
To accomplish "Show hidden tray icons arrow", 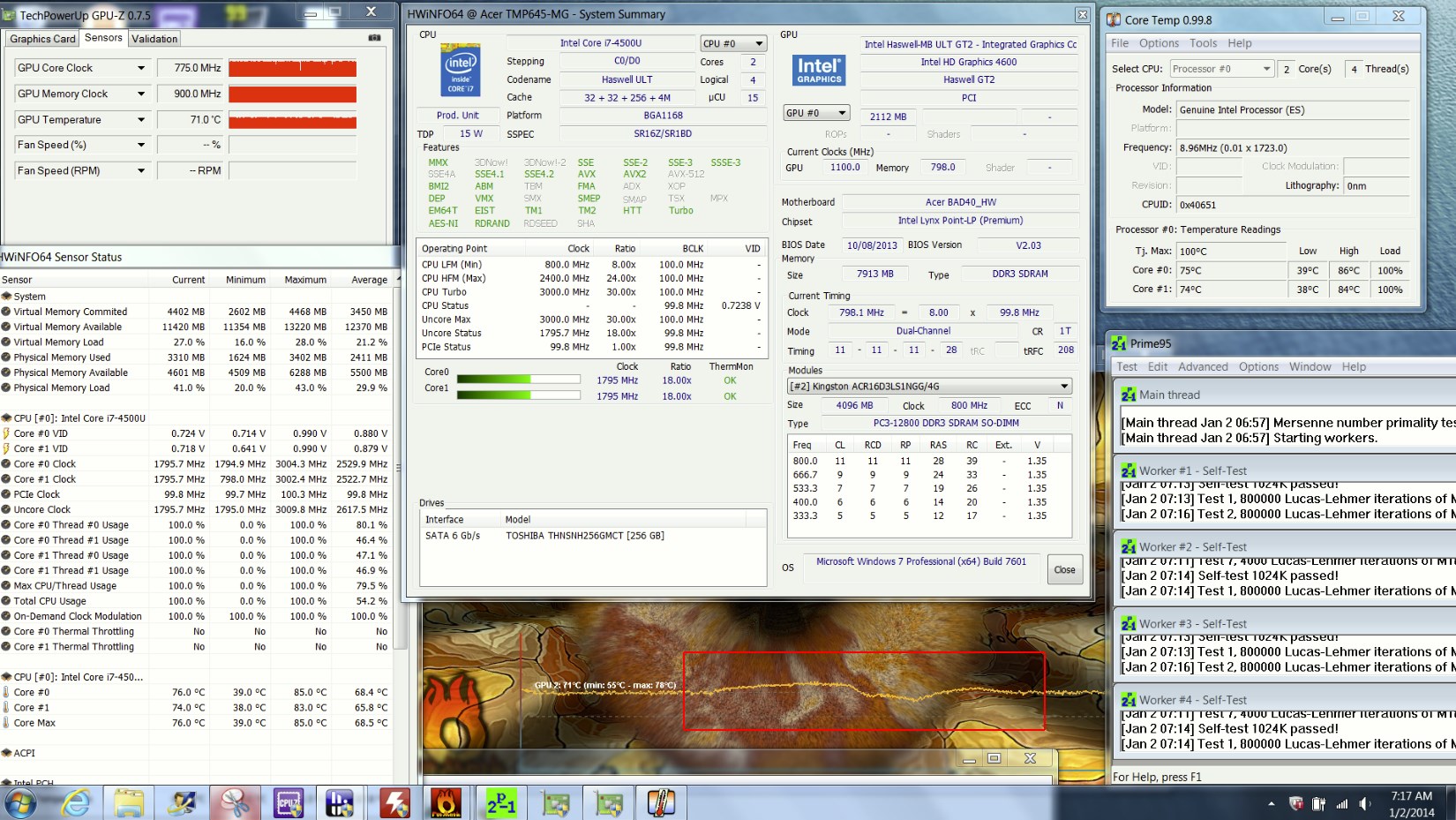I will pos(1271,803).
